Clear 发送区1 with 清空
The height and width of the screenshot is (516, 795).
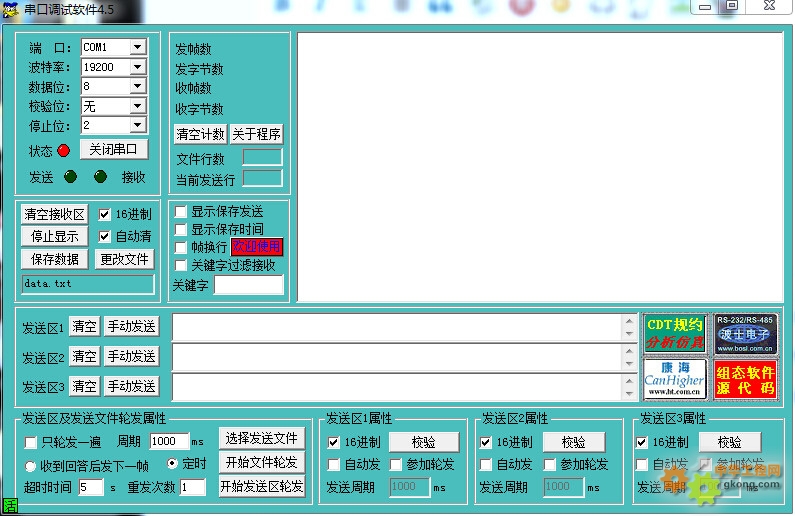coord(84,326)
